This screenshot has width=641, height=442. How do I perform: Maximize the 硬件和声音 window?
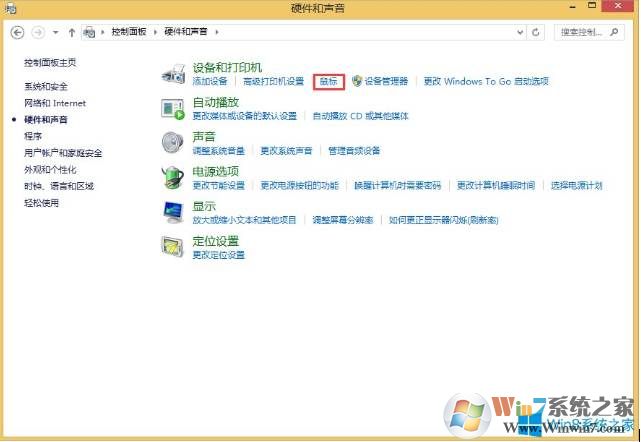click(x=592, y=5)
